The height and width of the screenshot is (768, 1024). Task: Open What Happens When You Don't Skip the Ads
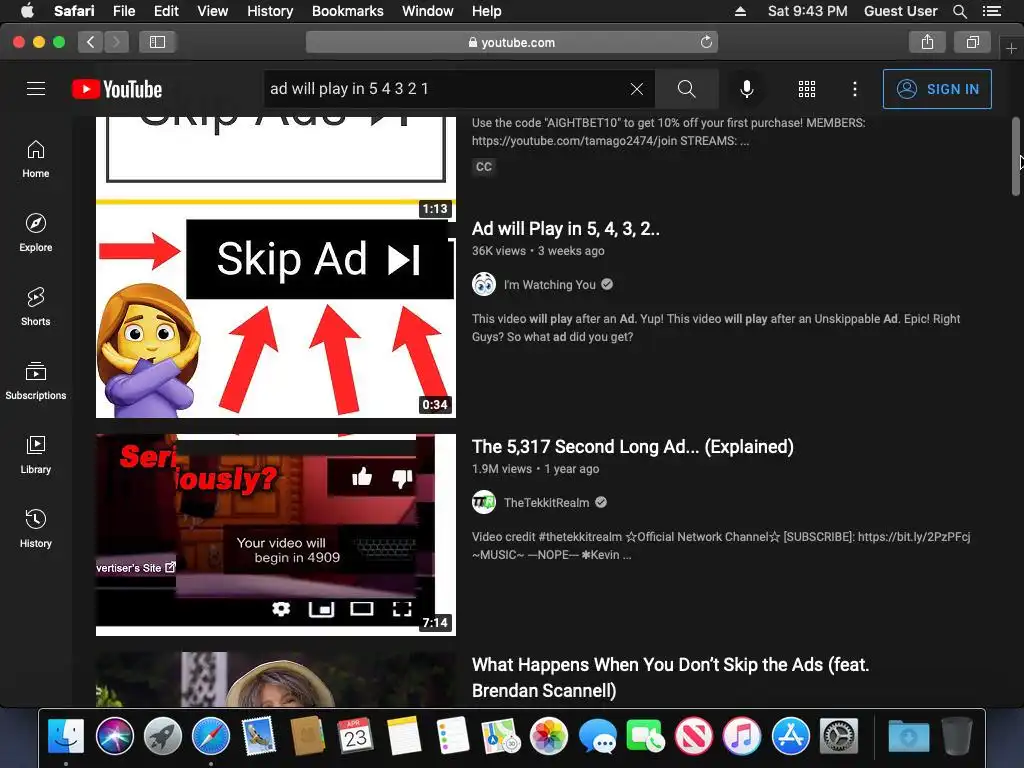click(670, 677)
